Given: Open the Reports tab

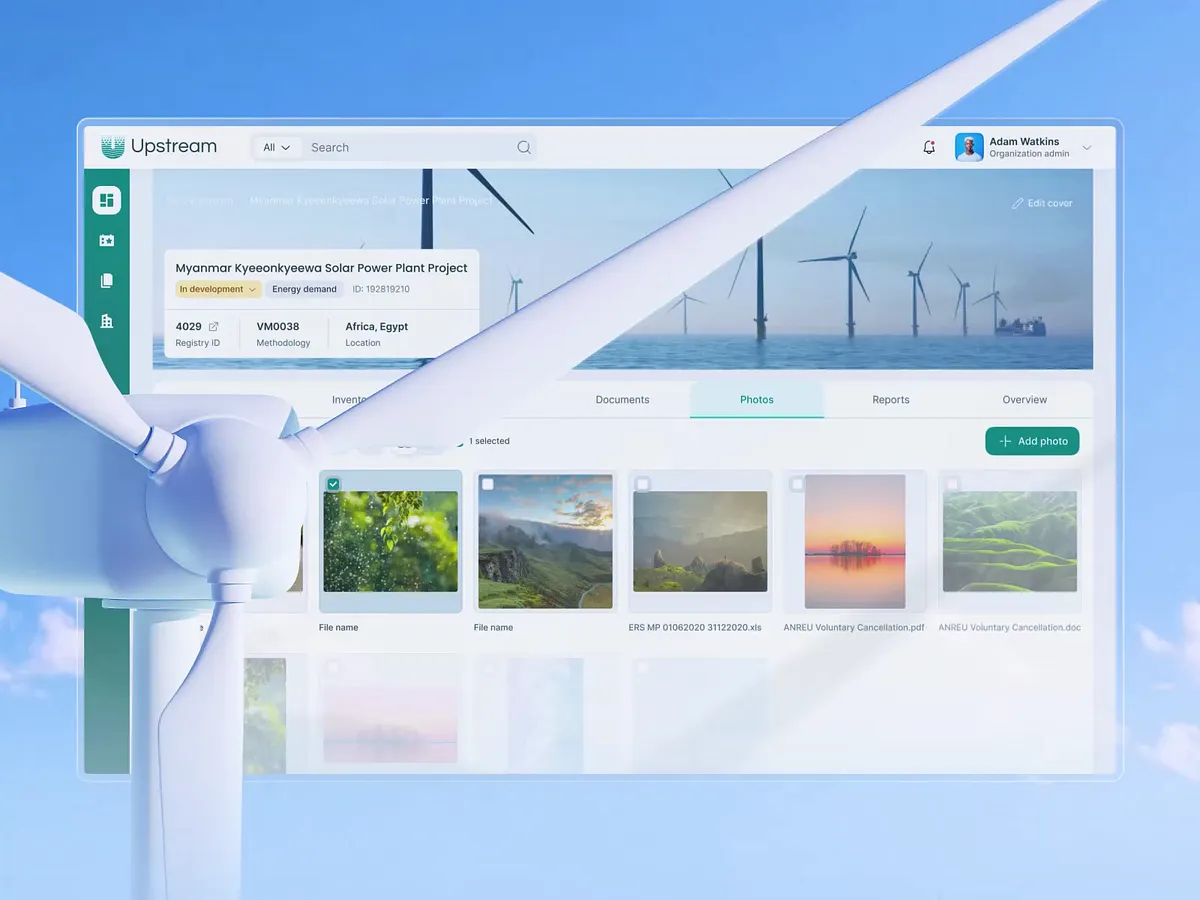Looking at the screenshot, I should click(890, 399).
